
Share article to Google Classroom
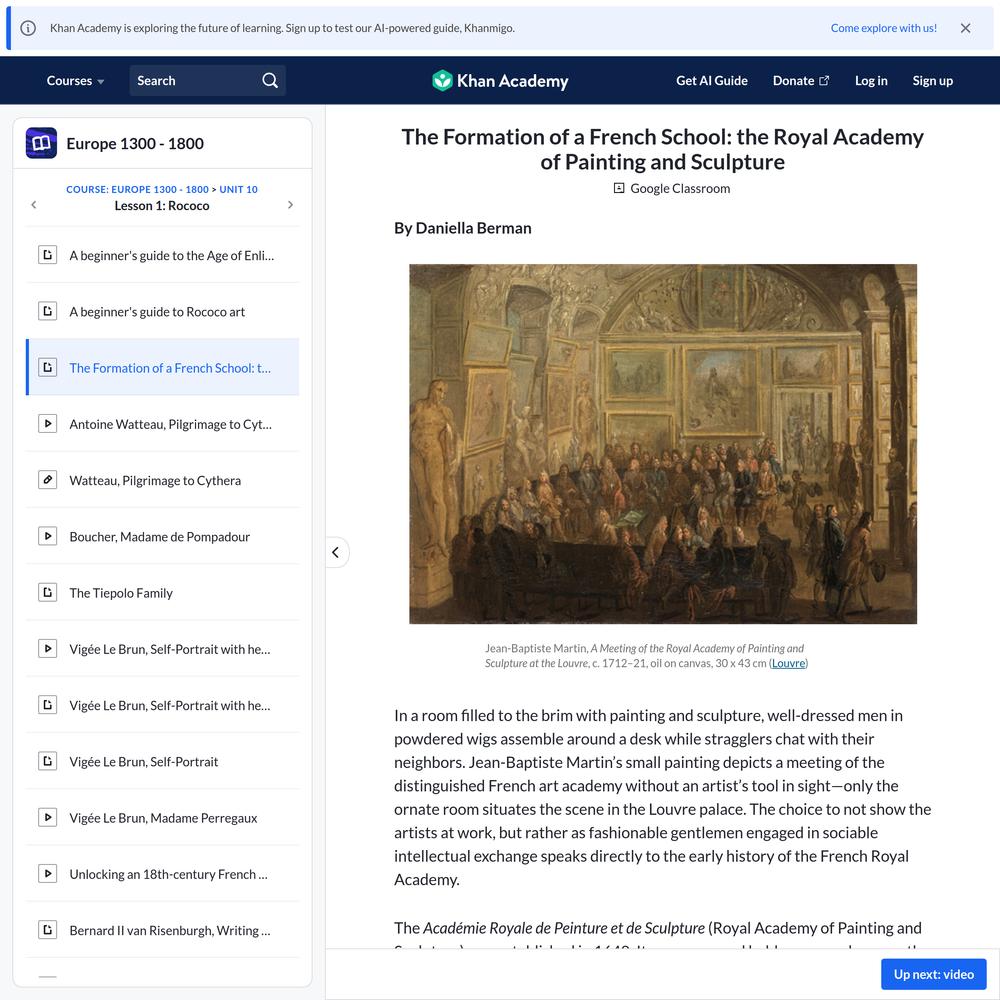(x=672, y=188)
